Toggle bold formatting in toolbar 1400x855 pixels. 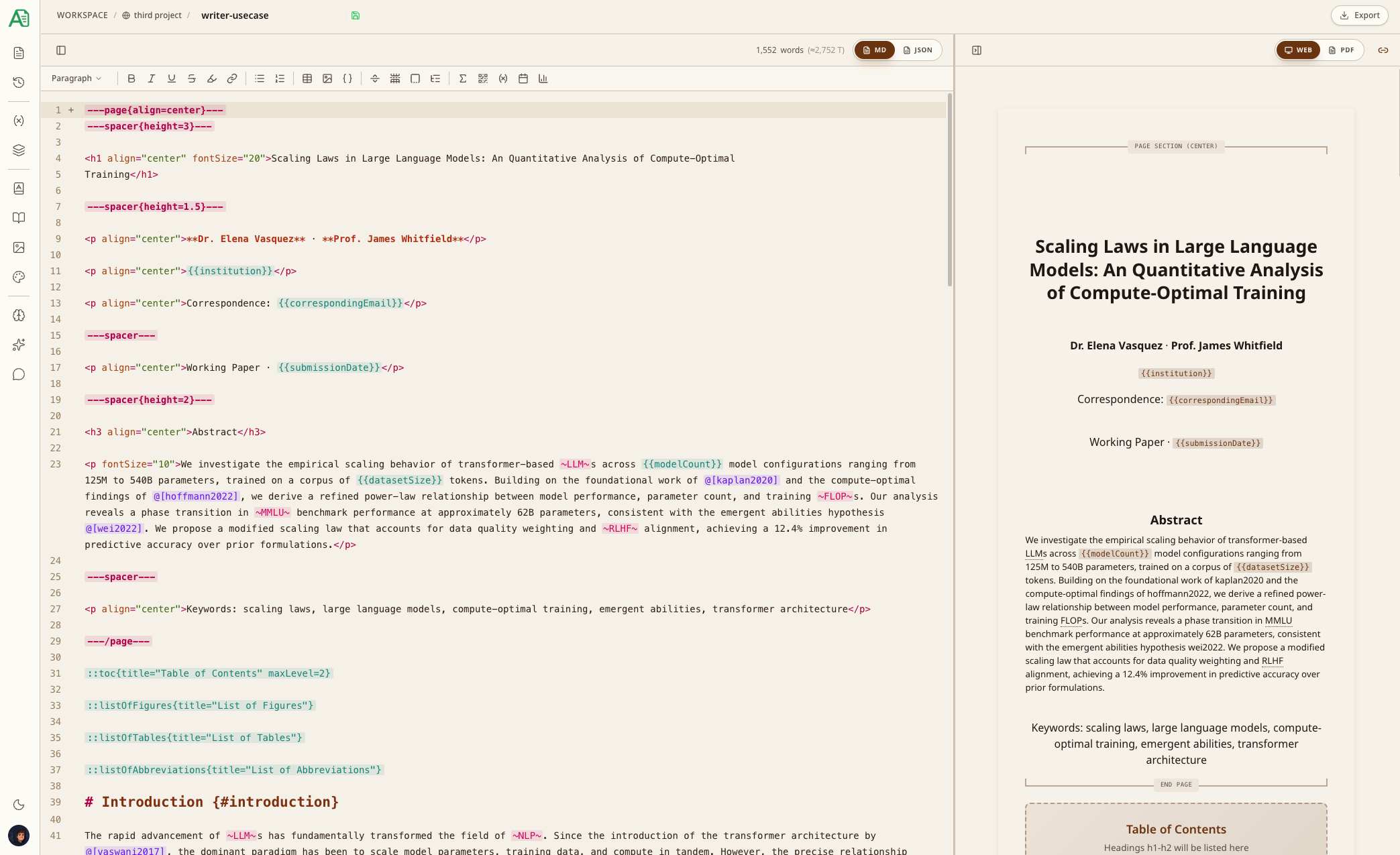[x=131, y=78]
